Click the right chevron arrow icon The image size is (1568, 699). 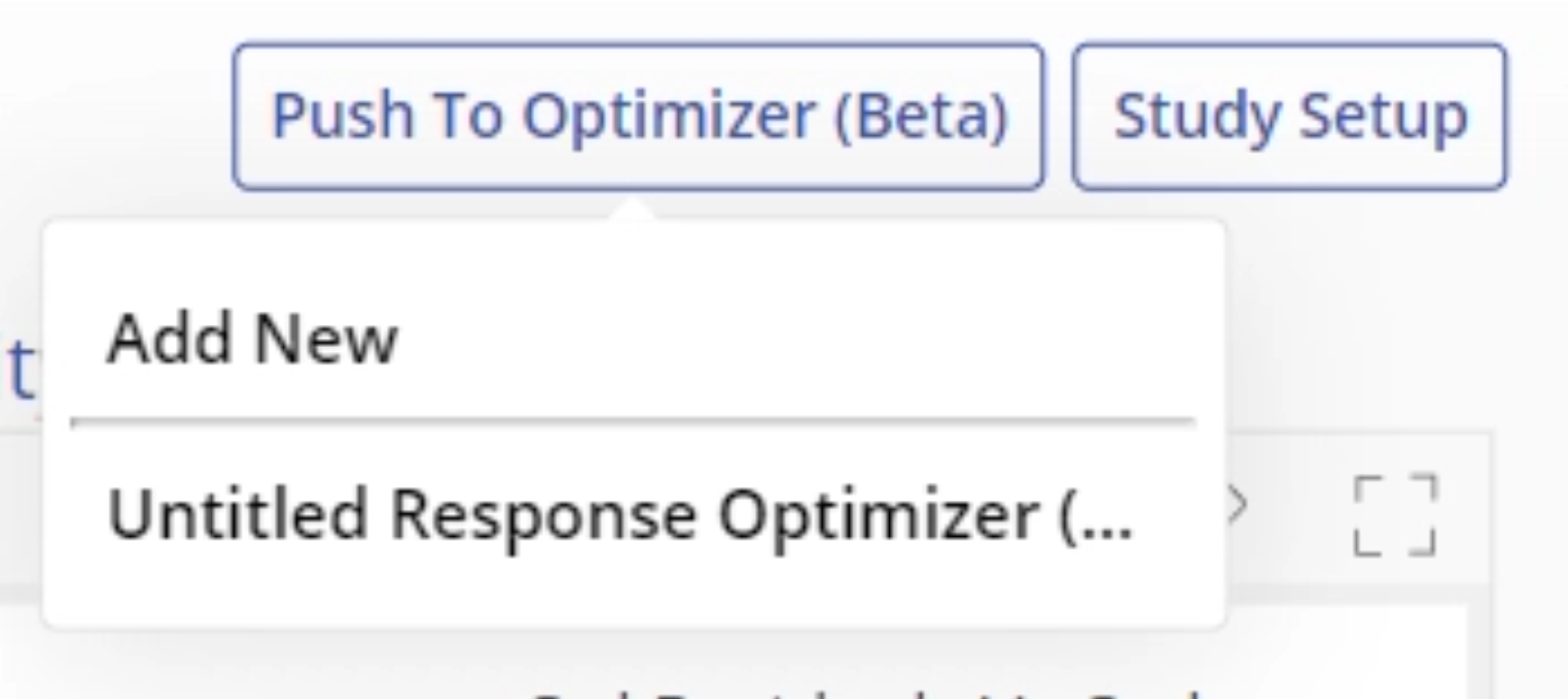[x=1238, y=505]
